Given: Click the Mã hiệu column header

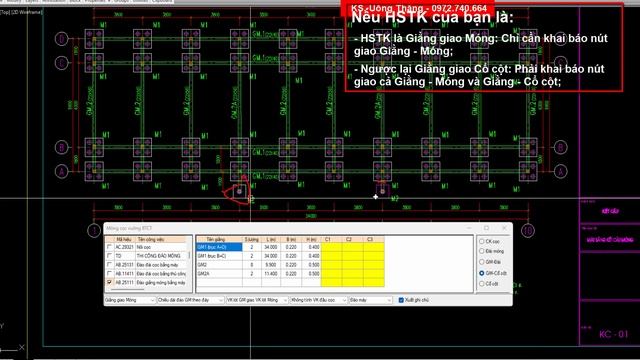Looking at the screenshot, I should click(x=124, y=239).
